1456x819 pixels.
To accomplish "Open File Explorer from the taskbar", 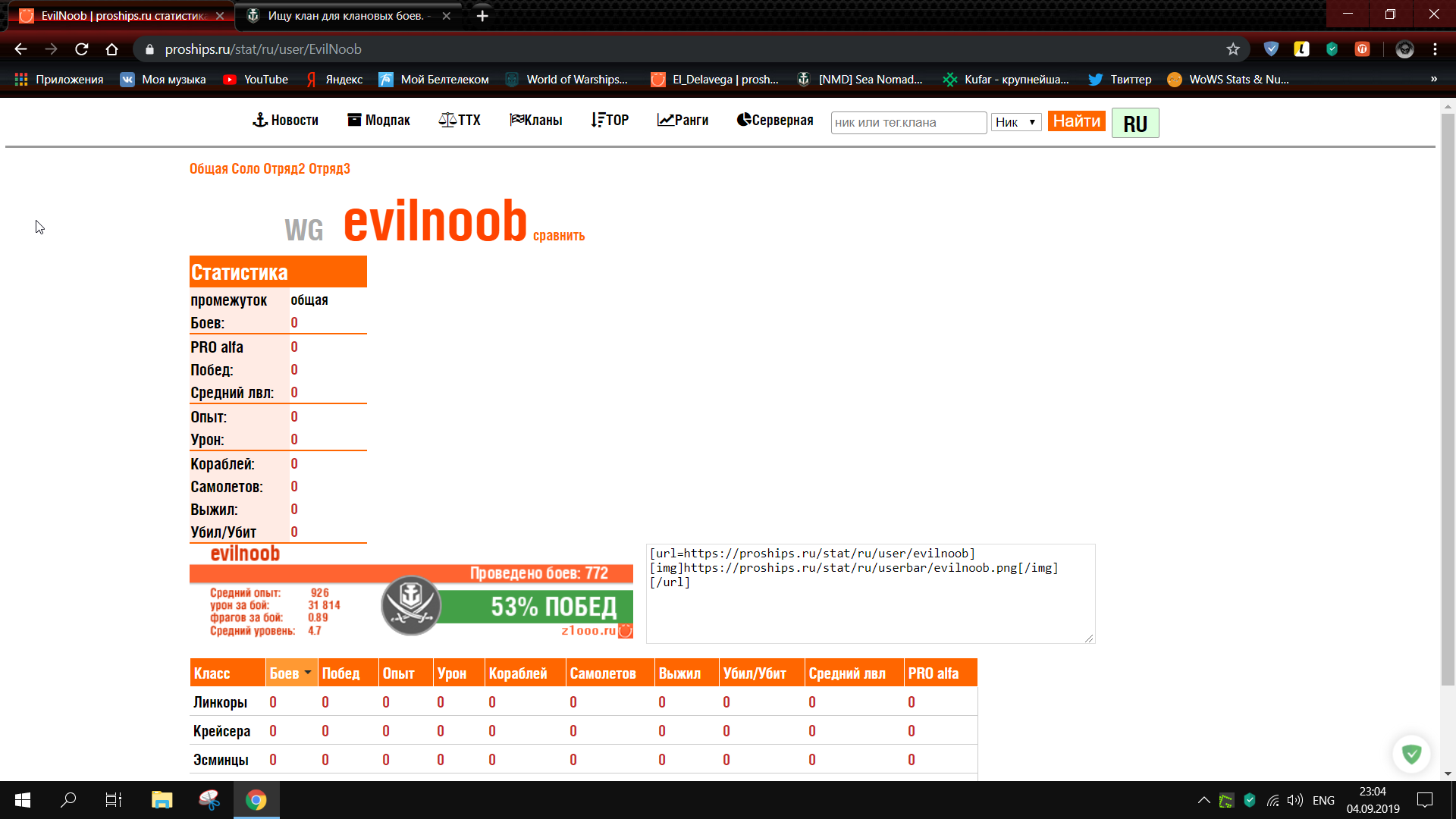I will tap(162, 800).
